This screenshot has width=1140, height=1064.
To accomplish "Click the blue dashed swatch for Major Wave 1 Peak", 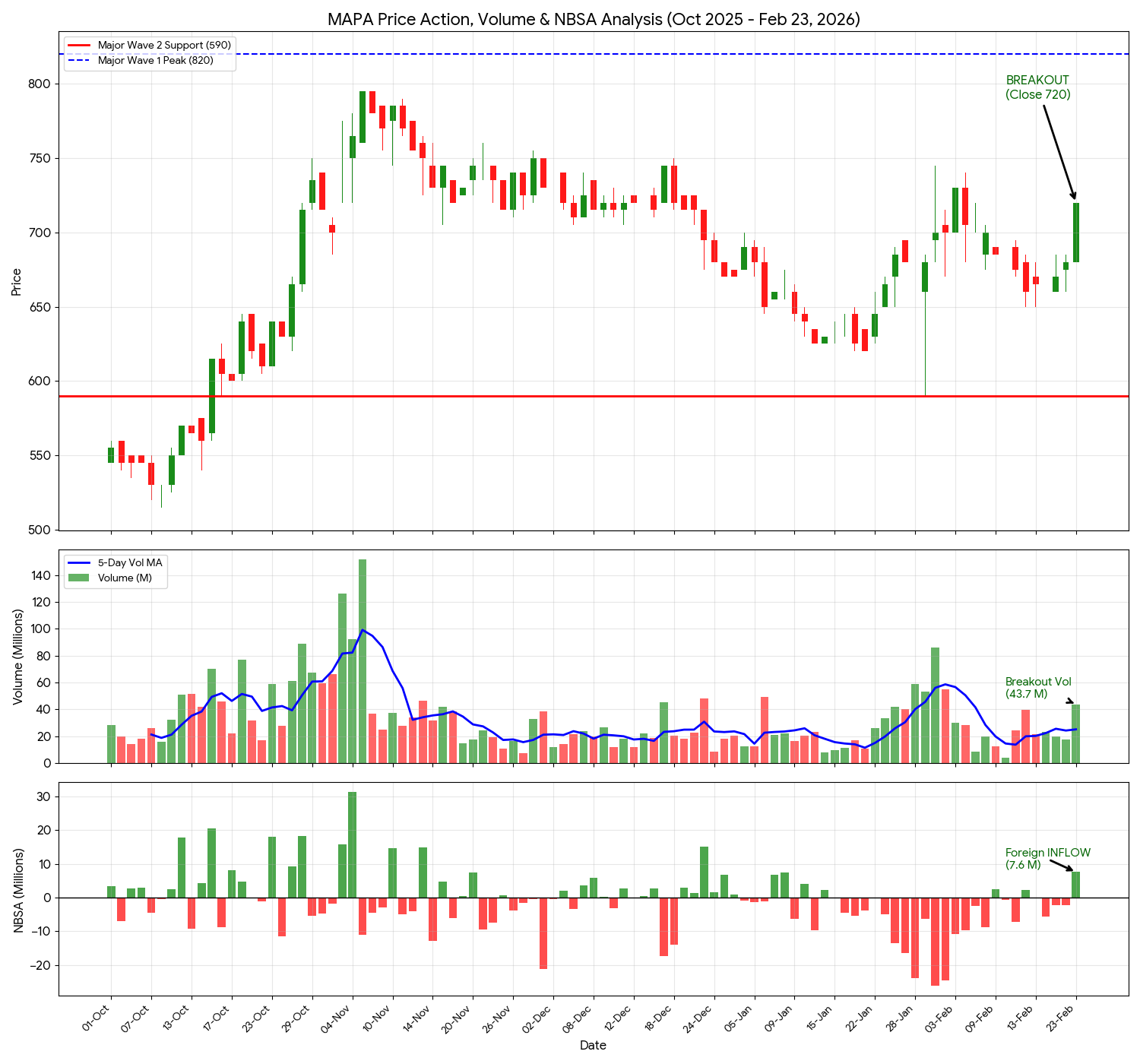I will (80, 61).
